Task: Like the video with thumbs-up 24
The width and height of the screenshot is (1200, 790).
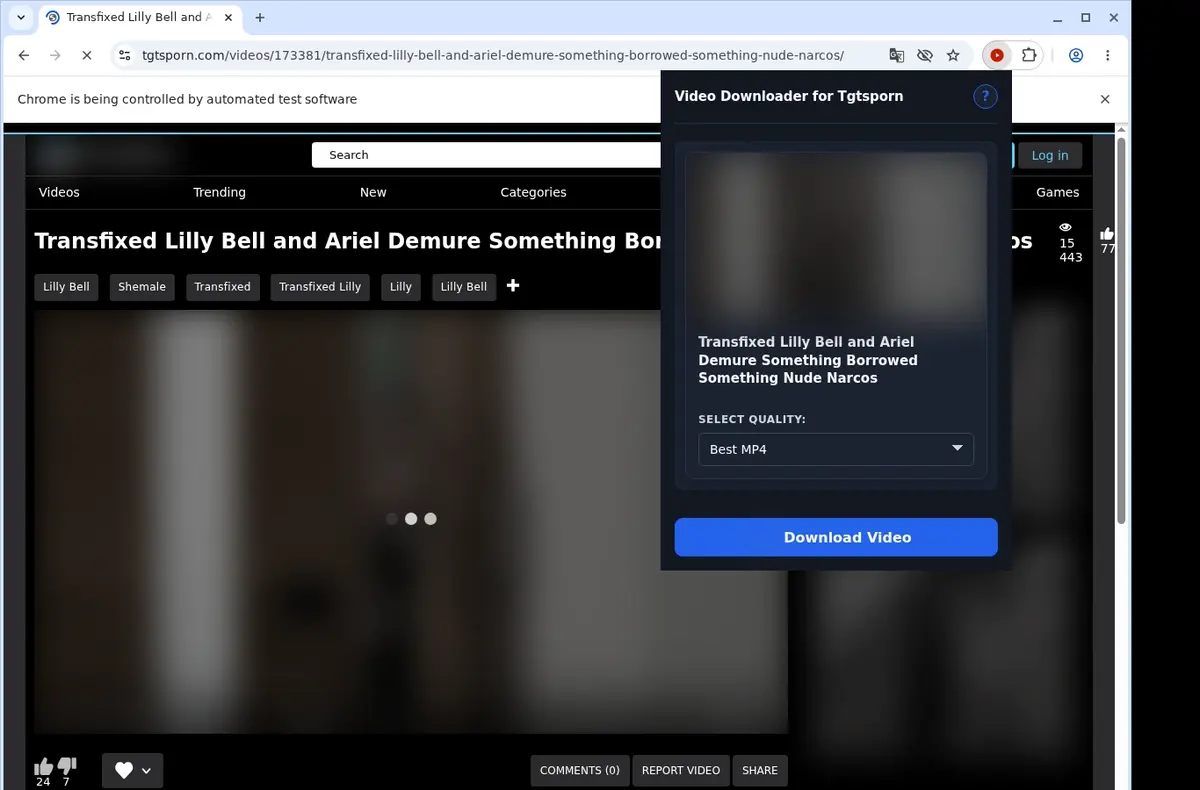Action: coord(43,766)
